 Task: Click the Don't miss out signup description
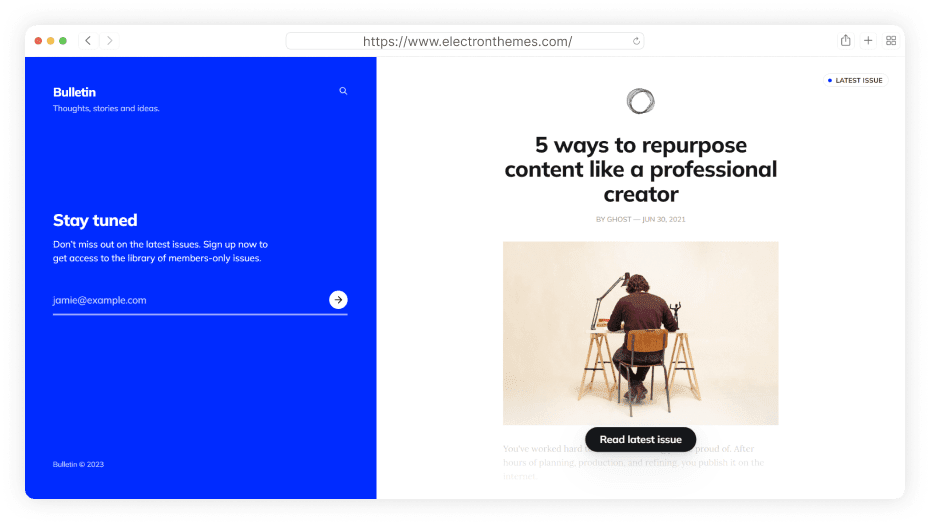[160, 251]
